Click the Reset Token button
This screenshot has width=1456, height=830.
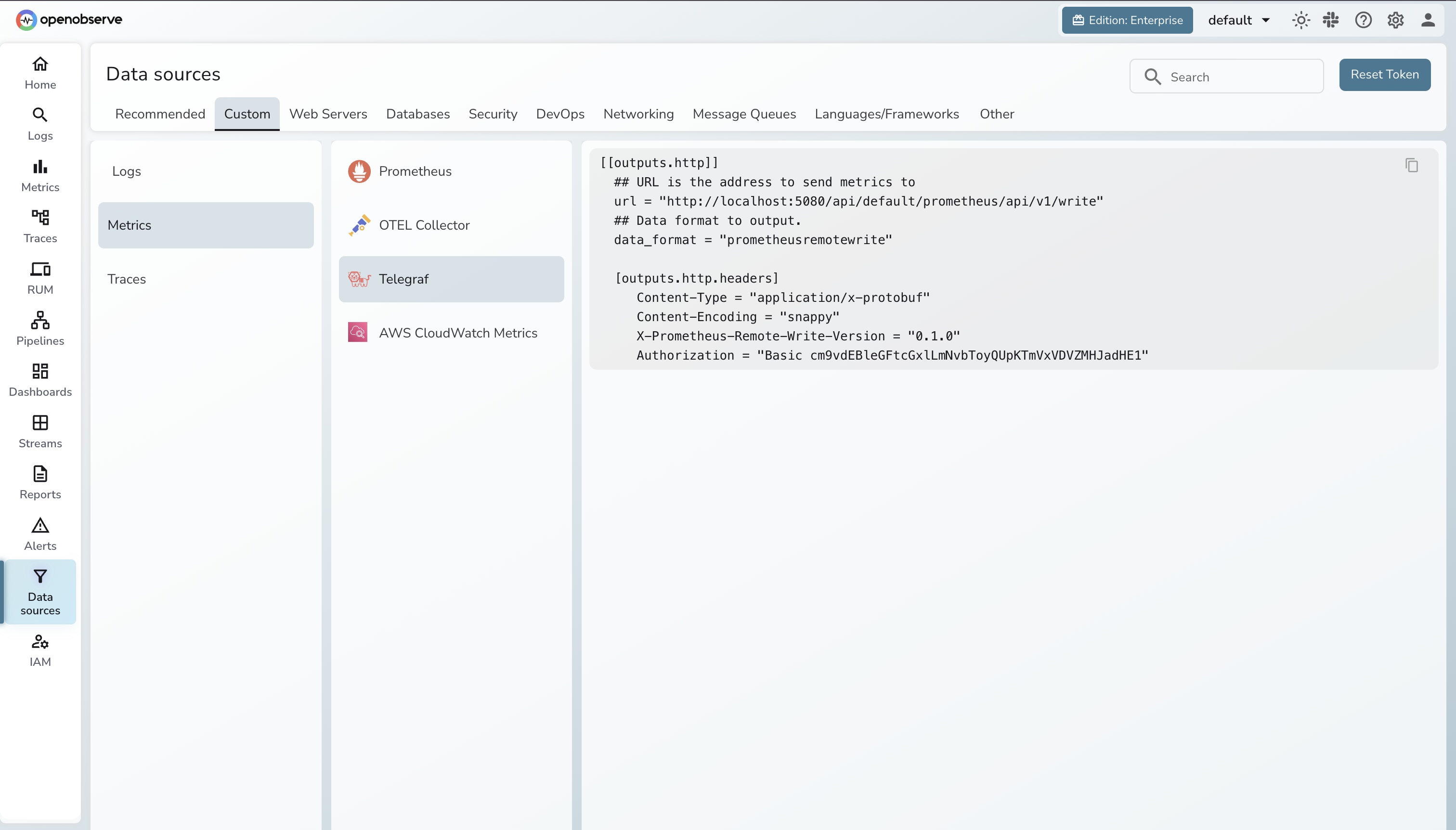[1385, 75]
